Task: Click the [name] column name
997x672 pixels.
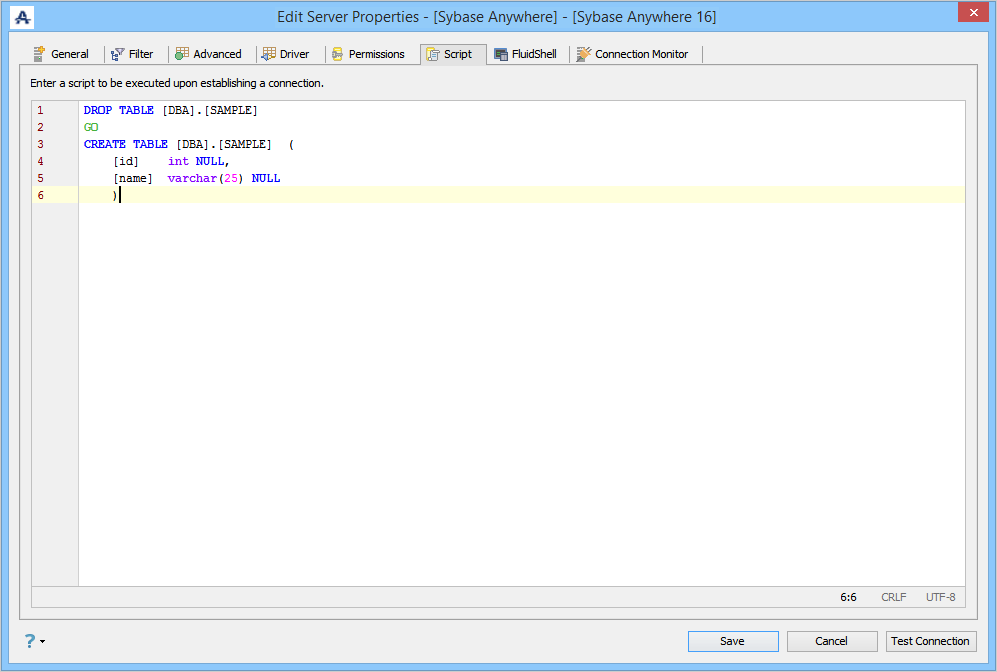Action: coord(133,179)
